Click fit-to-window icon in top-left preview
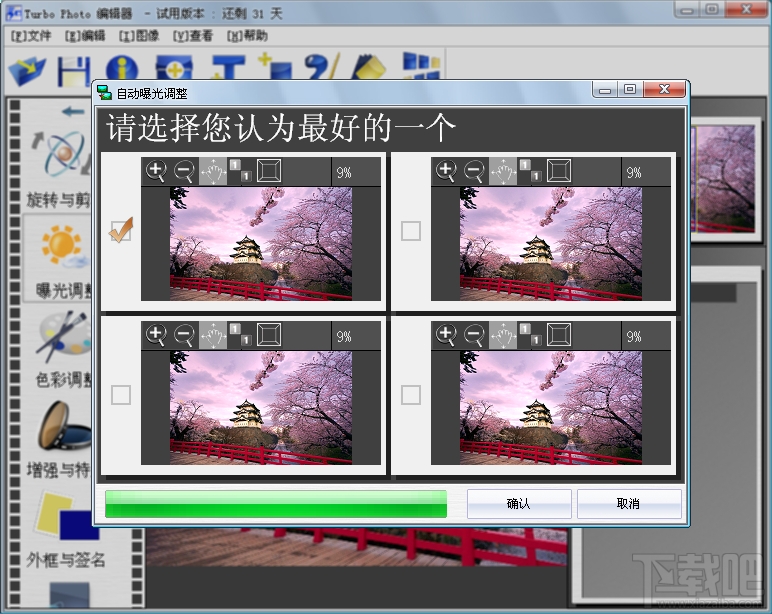The image size is (772, 614). 269,170
